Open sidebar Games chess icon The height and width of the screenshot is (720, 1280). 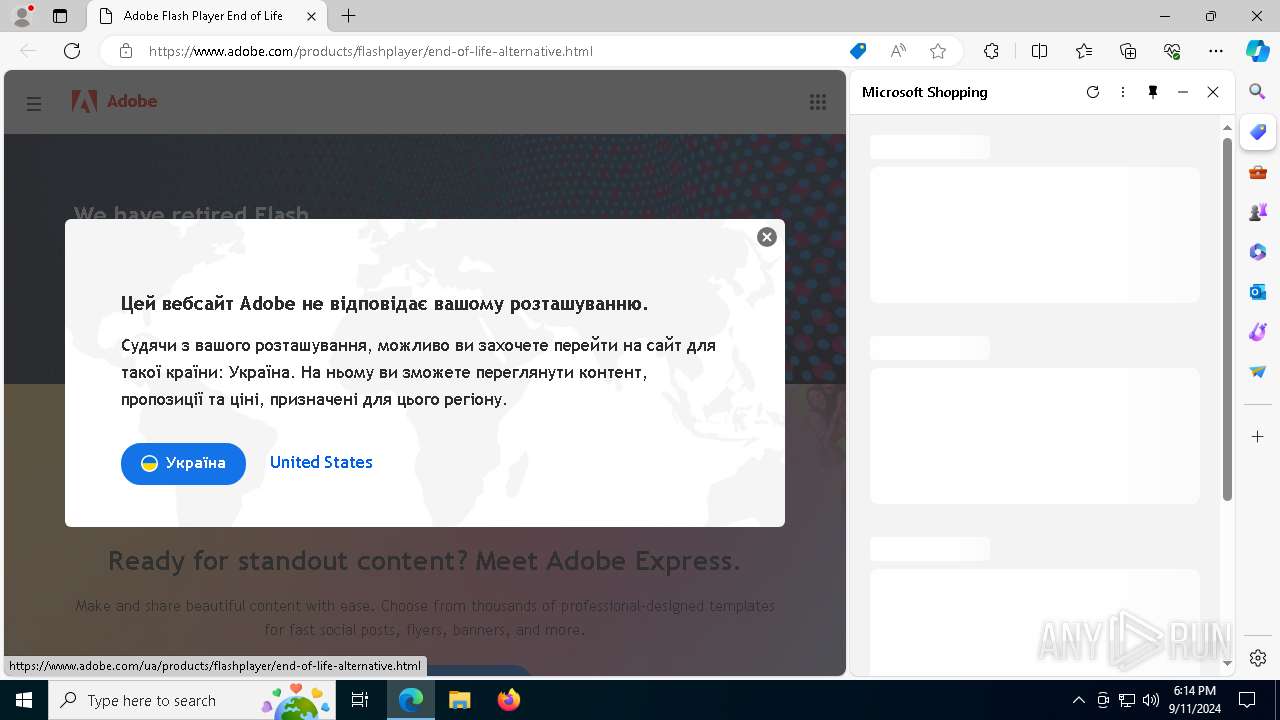pyautogui.click(x=1258, y=212)
